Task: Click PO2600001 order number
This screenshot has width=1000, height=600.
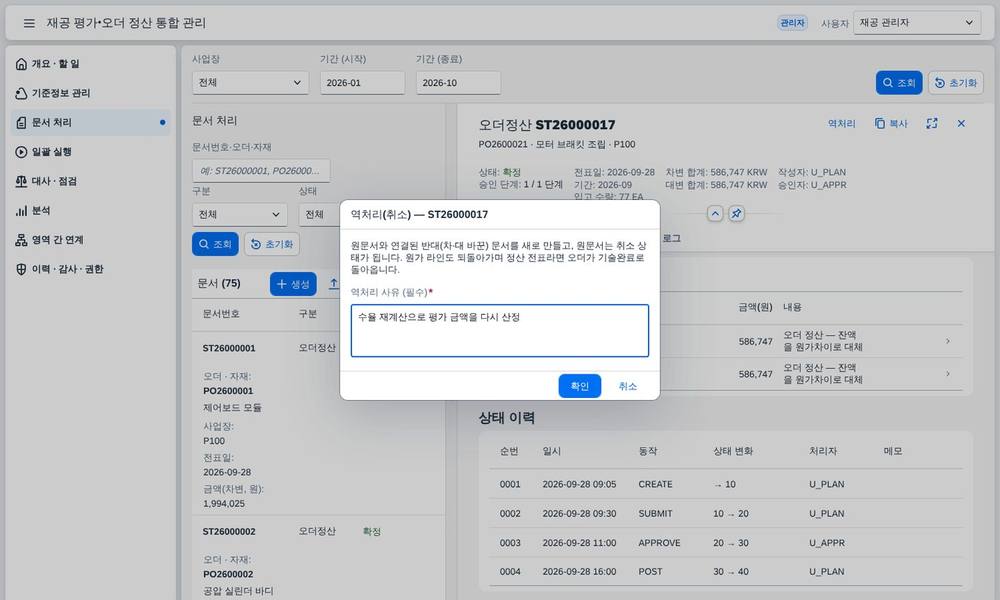Action: [x=228, y=391]
